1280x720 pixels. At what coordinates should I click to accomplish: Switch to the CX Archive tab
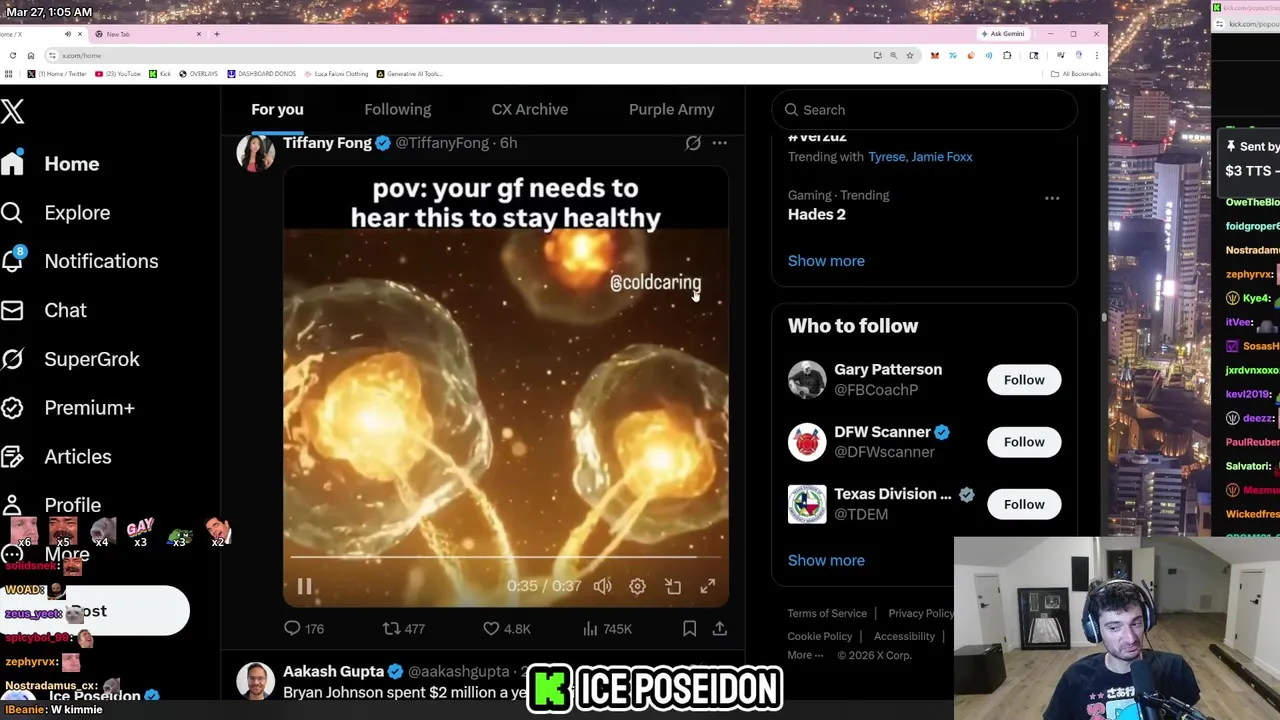coord(529,109)
